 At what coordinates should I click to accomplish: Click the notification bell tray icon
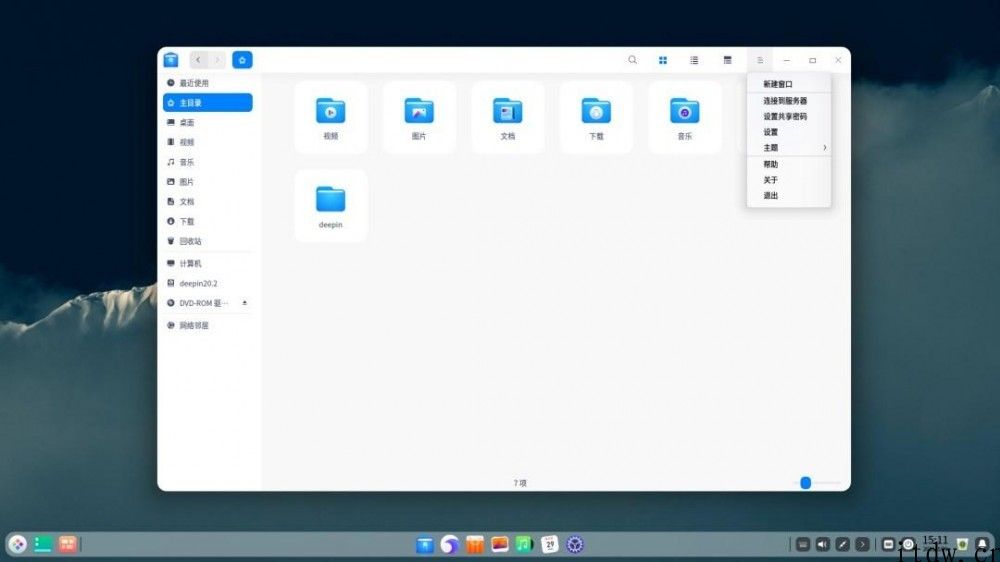coord(983,545)
